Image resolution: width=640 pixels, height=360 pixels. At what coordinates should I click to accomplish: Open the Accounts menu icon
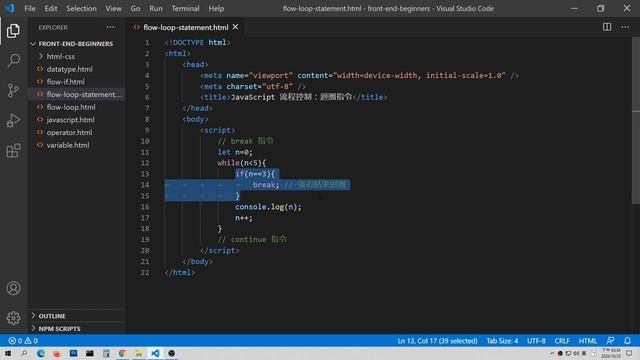coord(13,288)
